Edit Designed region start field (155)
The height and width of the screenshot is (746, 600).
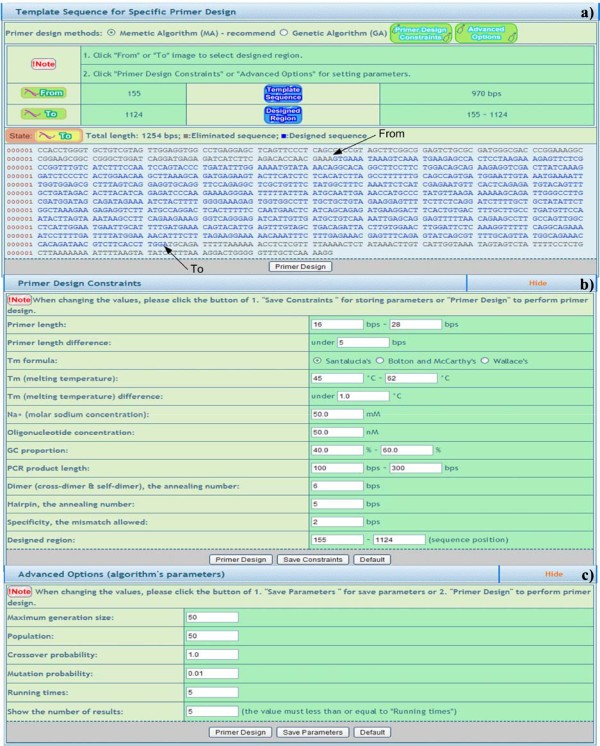point(337,540)
